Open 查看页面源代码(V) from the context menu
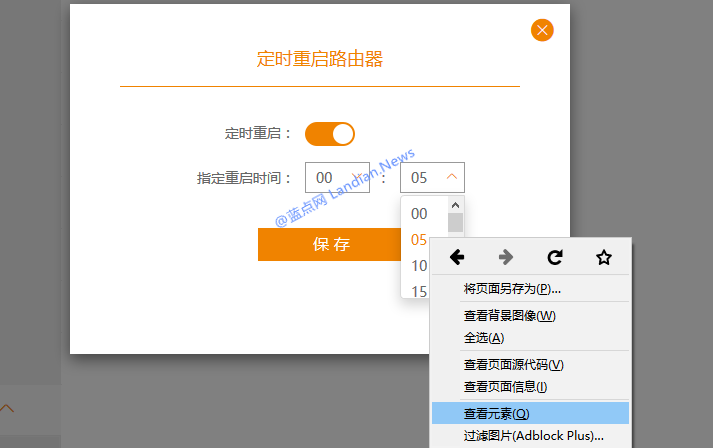The width and height of the screenshot is (713, 448). point(530,365)
